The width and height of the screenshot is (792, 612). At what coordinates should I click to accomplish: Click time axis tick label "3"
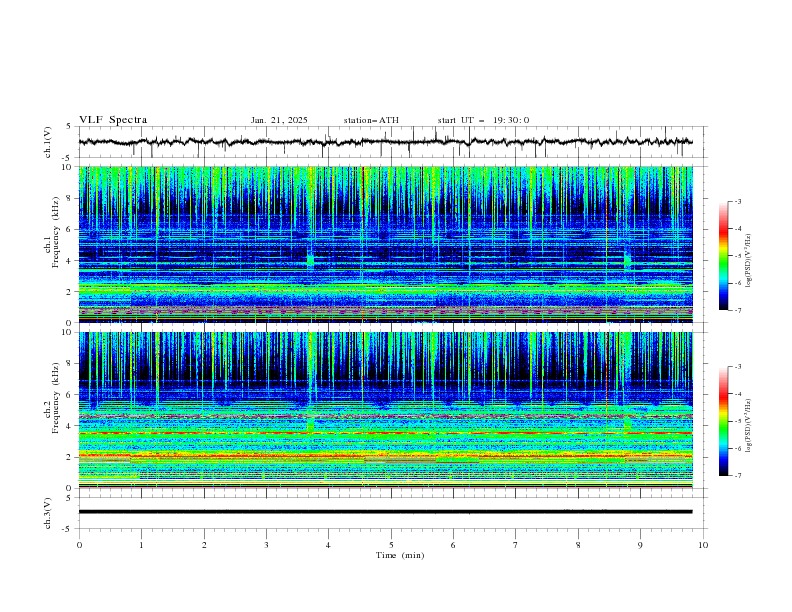[x=266, y=545]
